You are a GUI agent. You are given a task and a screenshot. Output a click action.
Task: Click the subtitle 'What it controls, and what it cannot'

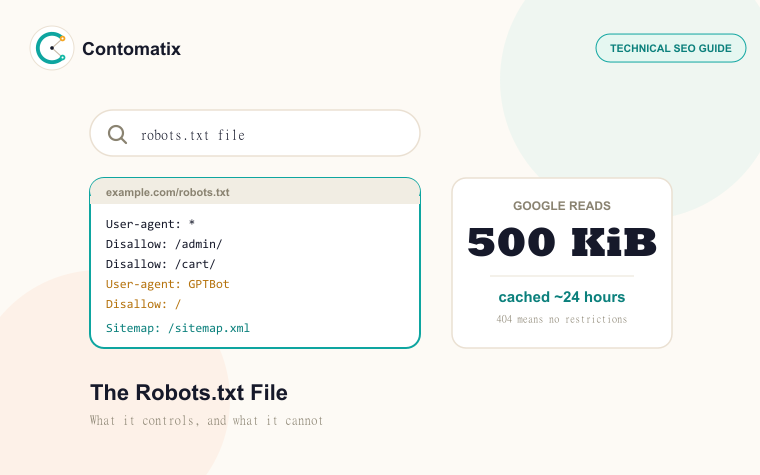pyautogui.click(x=206, y=420)
